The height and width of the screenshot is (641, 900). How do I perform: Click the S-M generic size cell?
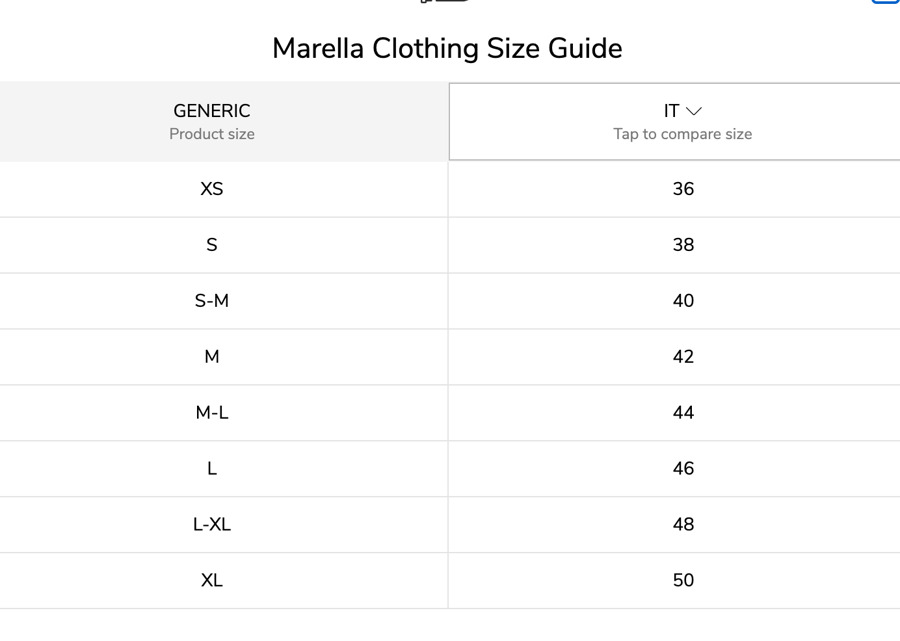pos(212,301)
